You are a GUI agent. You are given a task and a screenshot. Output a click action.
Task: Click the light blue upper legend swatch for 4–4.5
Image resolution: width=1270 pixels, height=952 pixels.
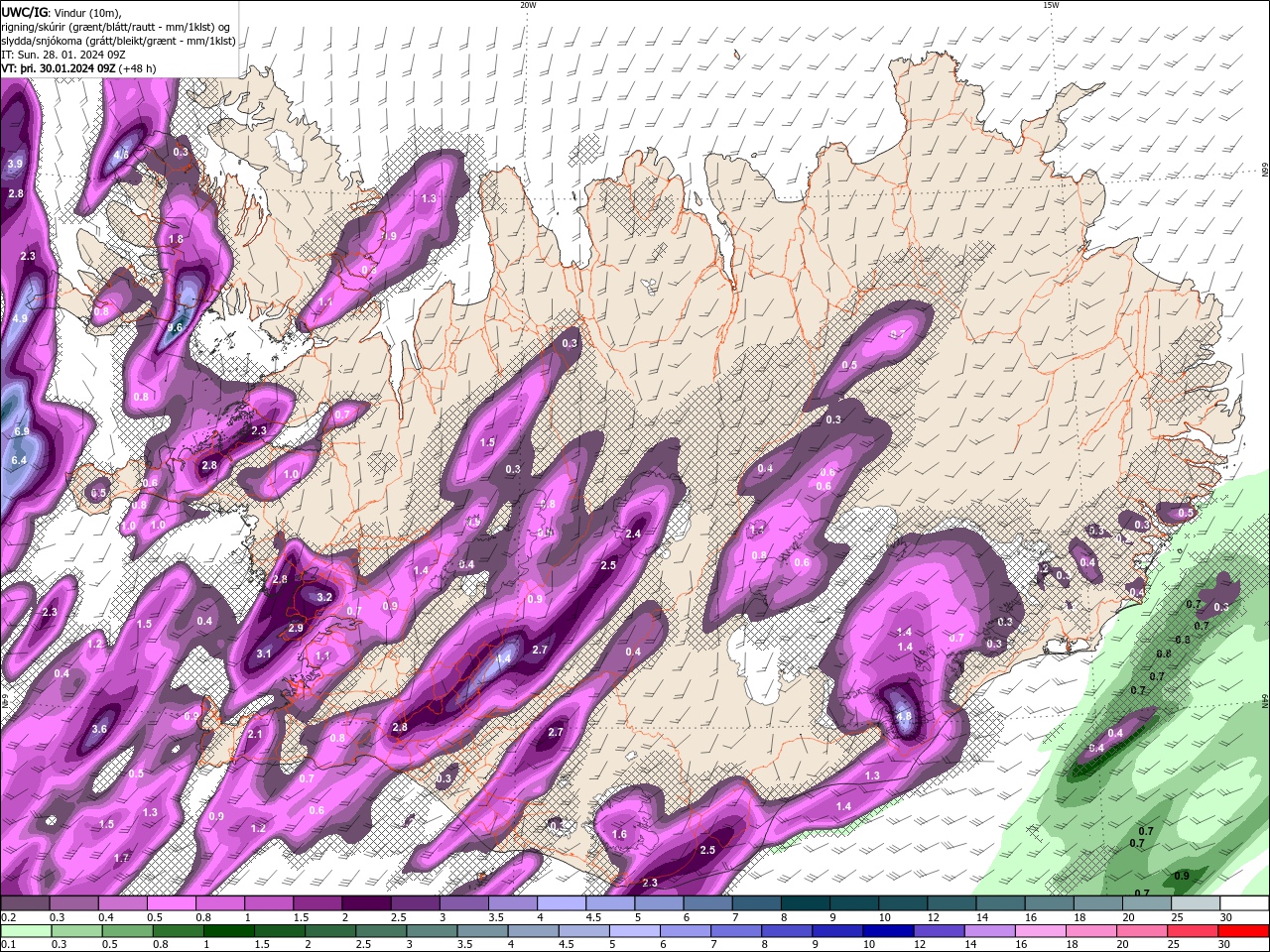[562, 903]
